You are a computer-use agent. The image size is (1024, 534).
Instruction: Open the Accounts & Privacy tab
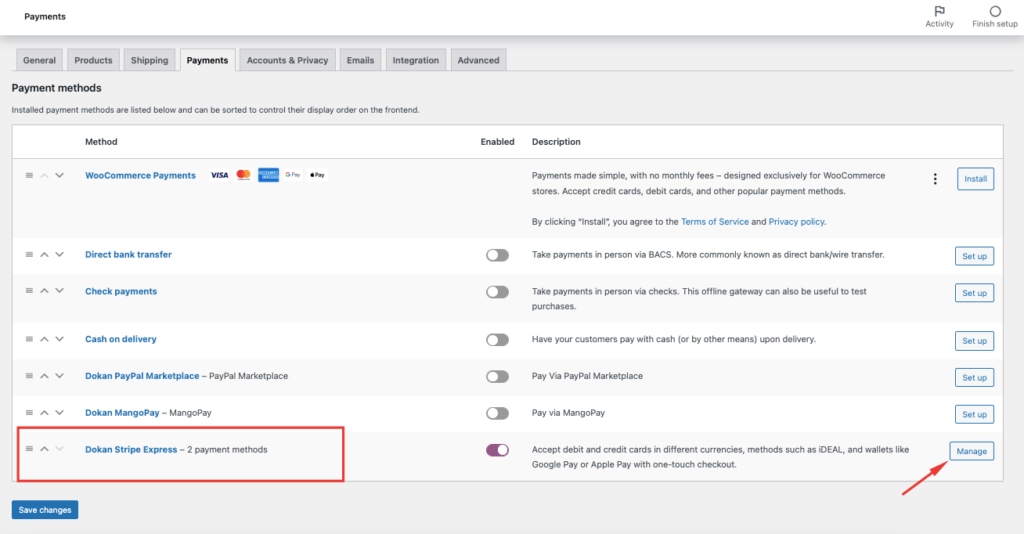[x=287, y=60]
